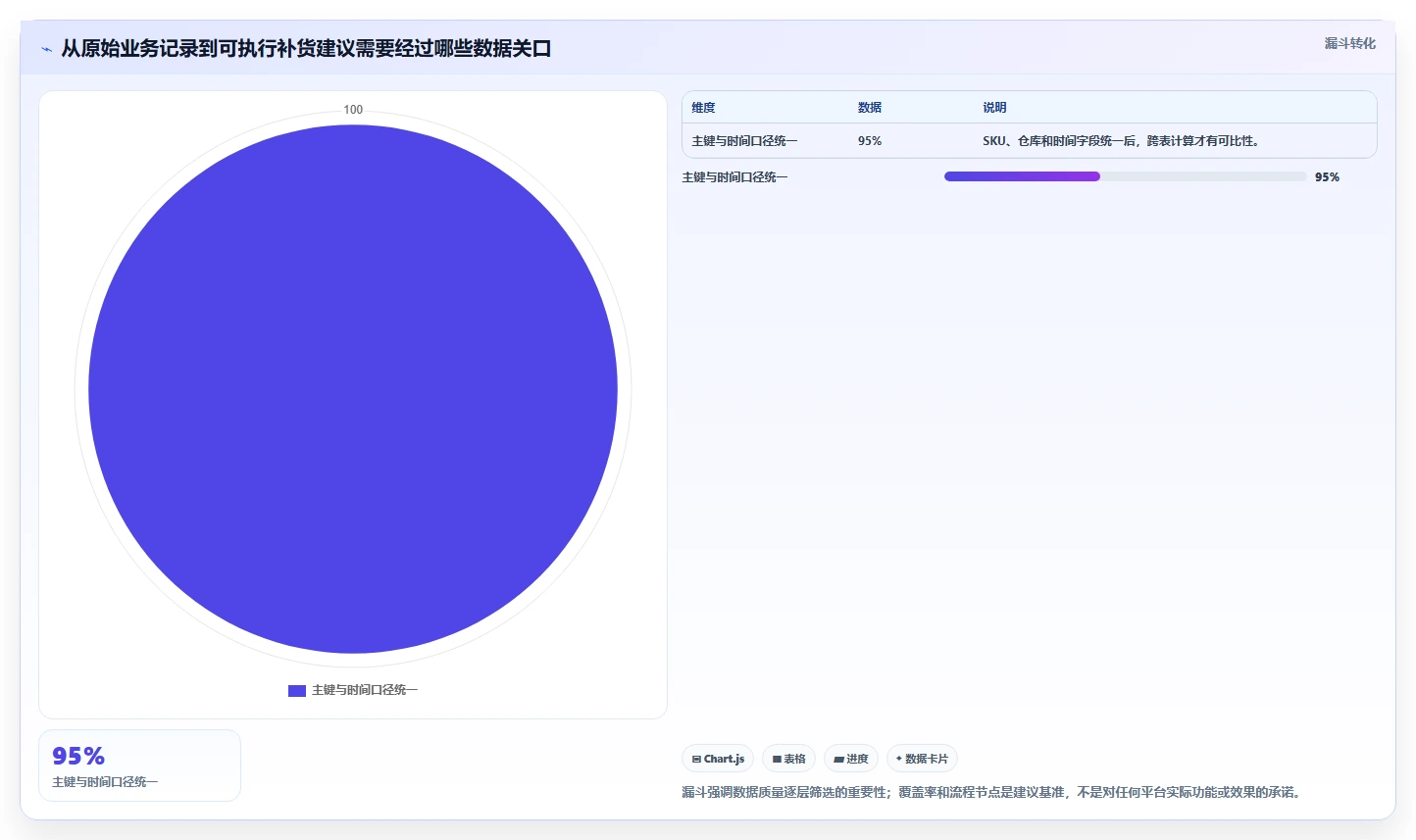Viewport: 1416px width, 840px height.
Task: Click the page title 从原始业务记录到可执行补货建议
Action: pyautogui.click(x=306, y=48)
